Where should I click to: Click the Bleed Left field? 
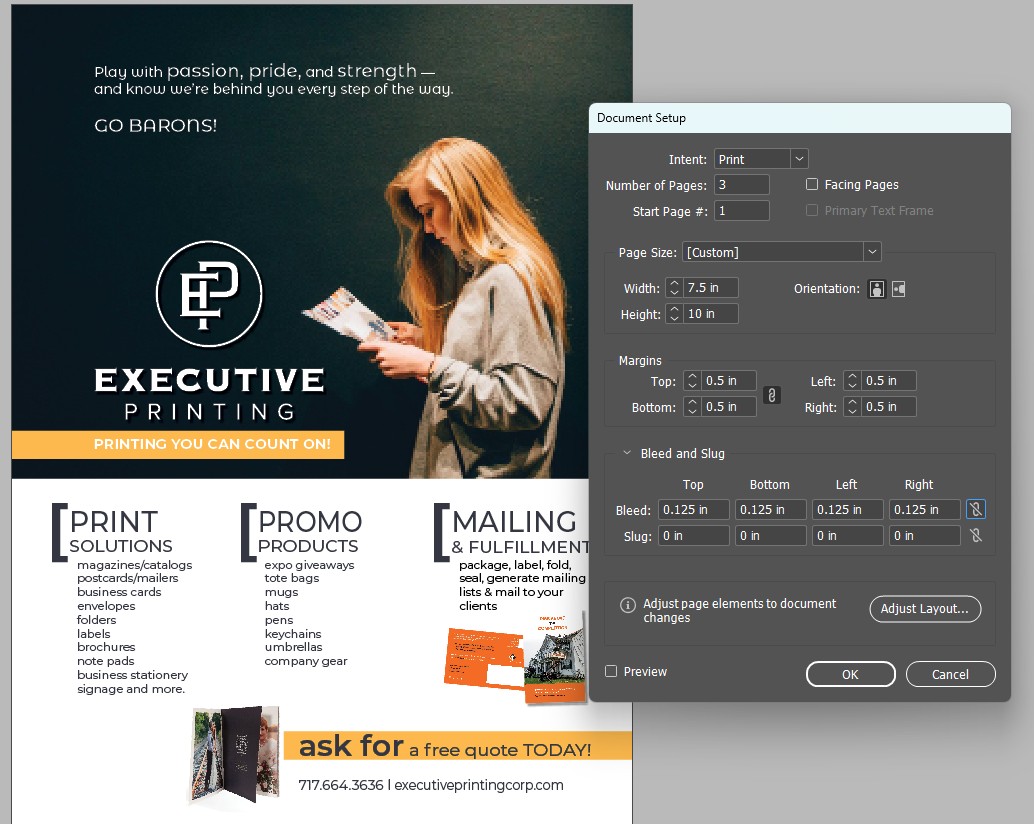pyautogui.click(x=848, y=510)
